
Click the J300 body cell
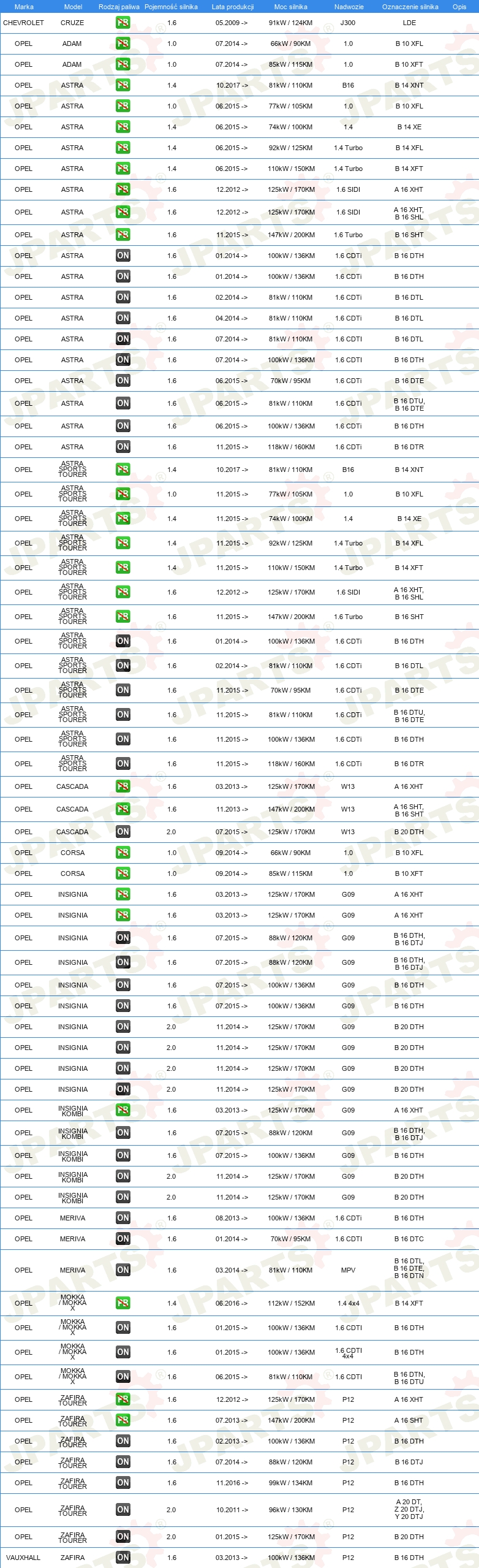[348, 23]
